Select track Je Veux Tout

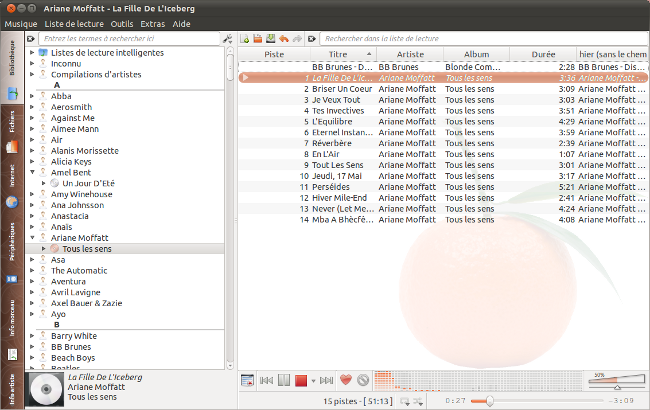point(442,100)
